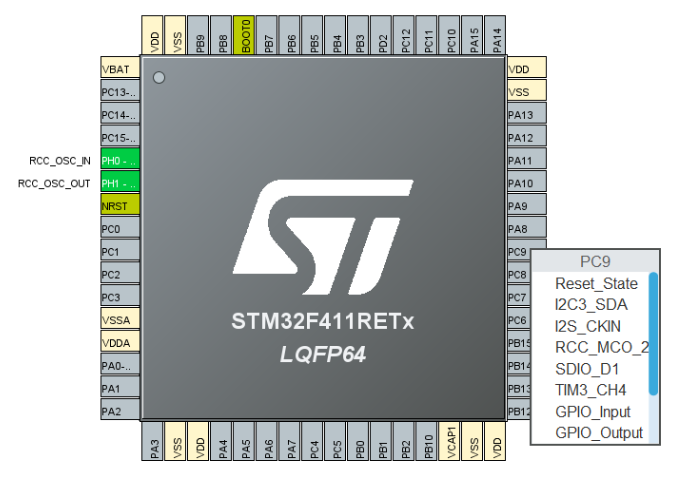Click pin PC6
696x496 pixels.
[x=518, y=318]
